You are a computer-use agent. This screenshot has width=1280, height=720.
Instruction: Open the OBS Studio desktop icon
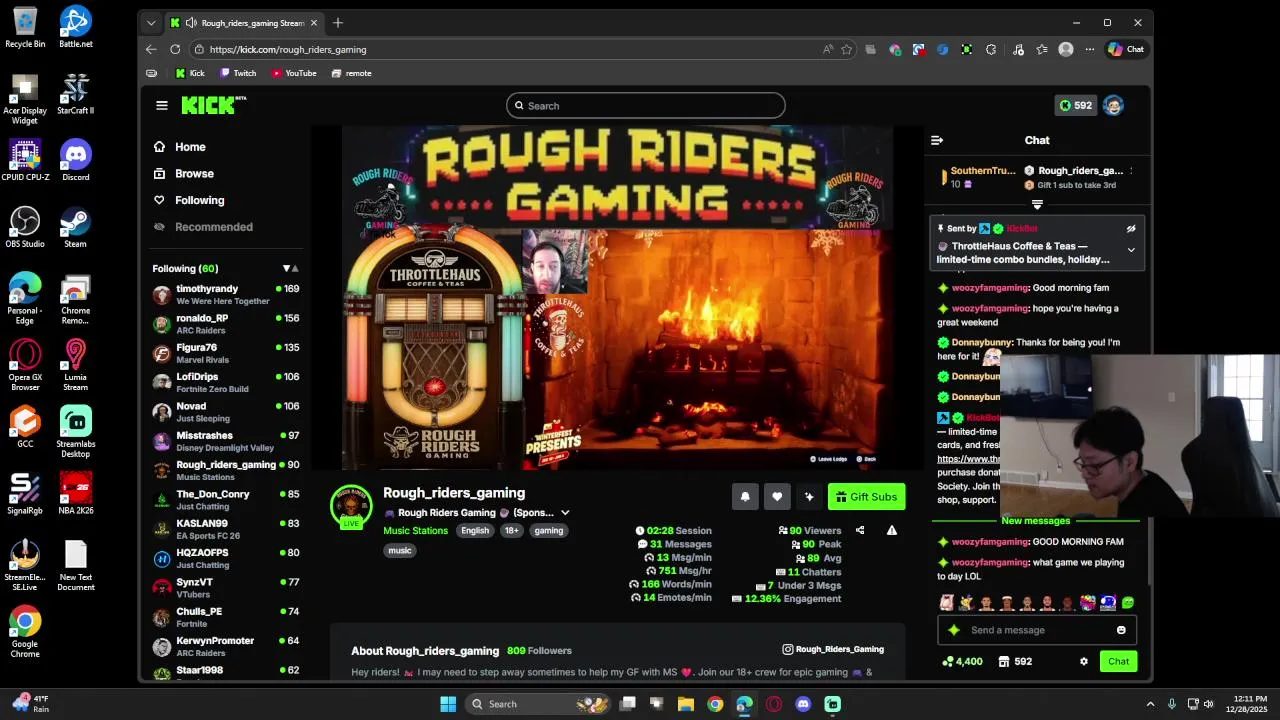pyautogui.click(x=25, y=227)
